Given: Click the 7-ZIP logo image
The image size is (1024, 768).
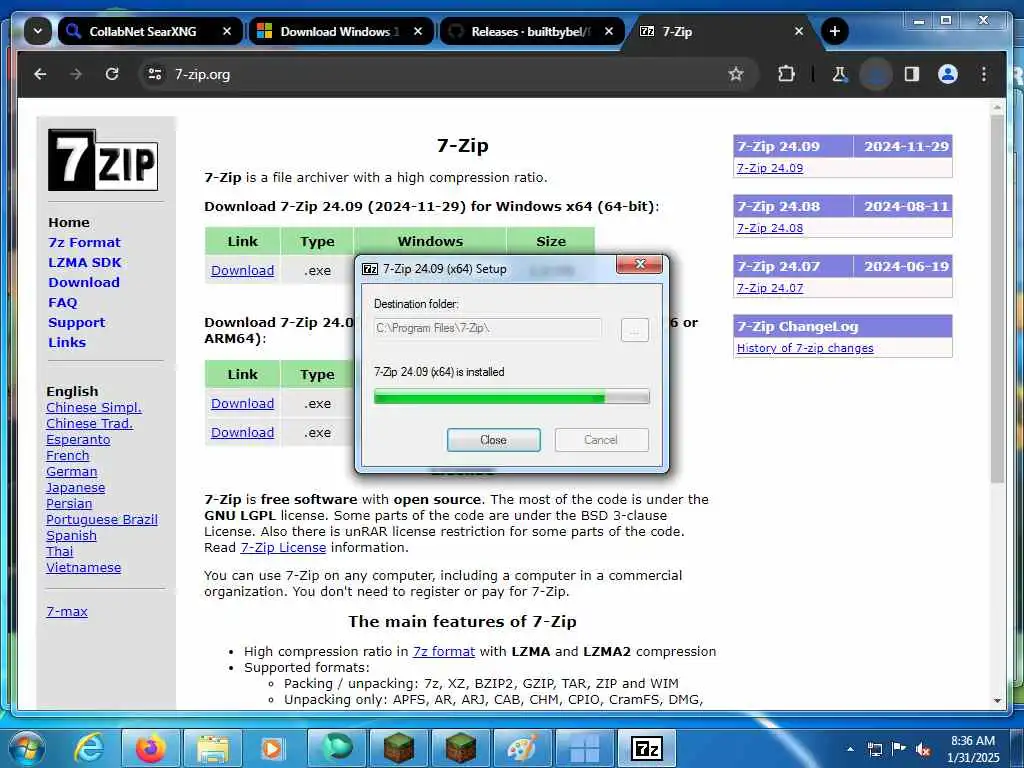Looking at the screenshot, I should click(x=103, y=160).
